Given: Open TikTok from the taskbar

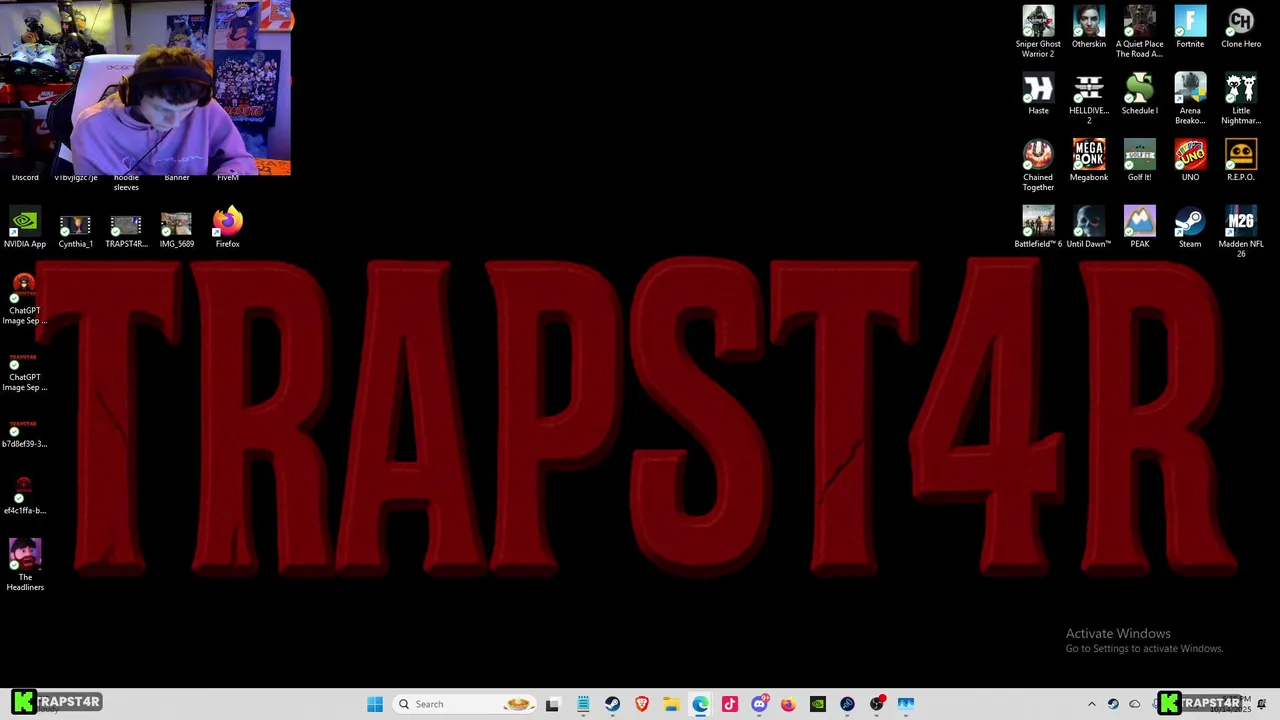Looking at the screenshot, I should 730,704.
